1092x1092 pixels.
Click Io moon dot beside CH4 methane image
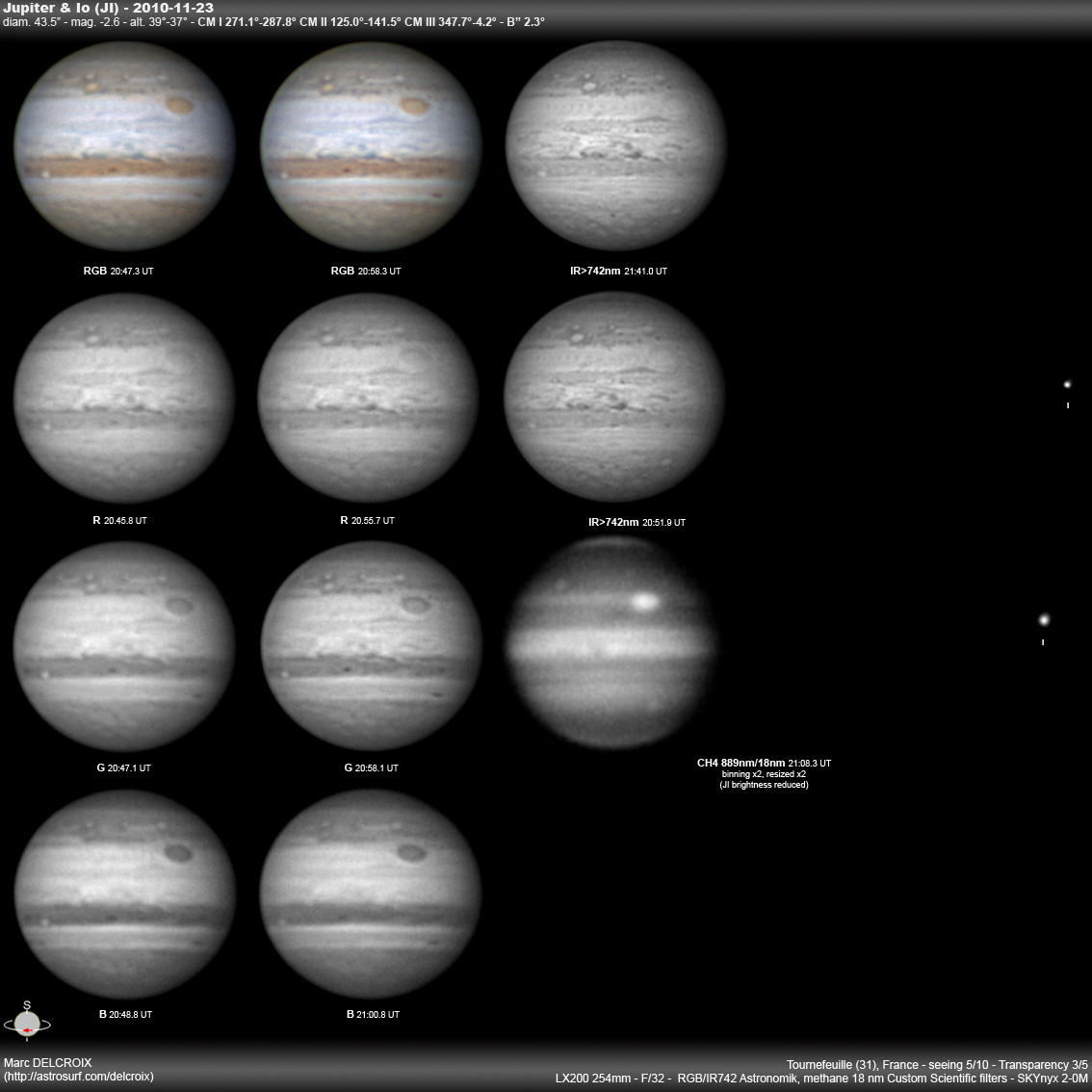click(x=1044, y=619)
